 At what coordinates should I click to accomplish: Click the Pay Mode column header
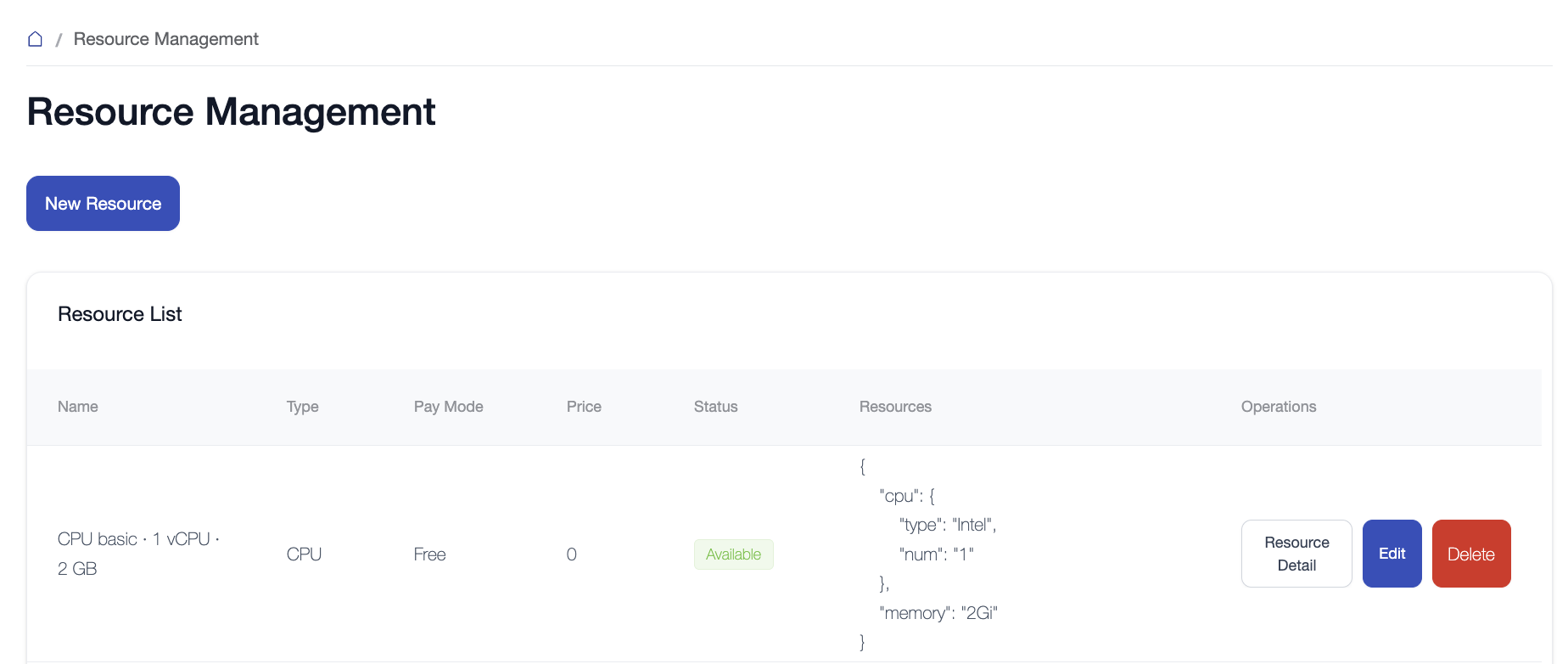pos(448,407)
